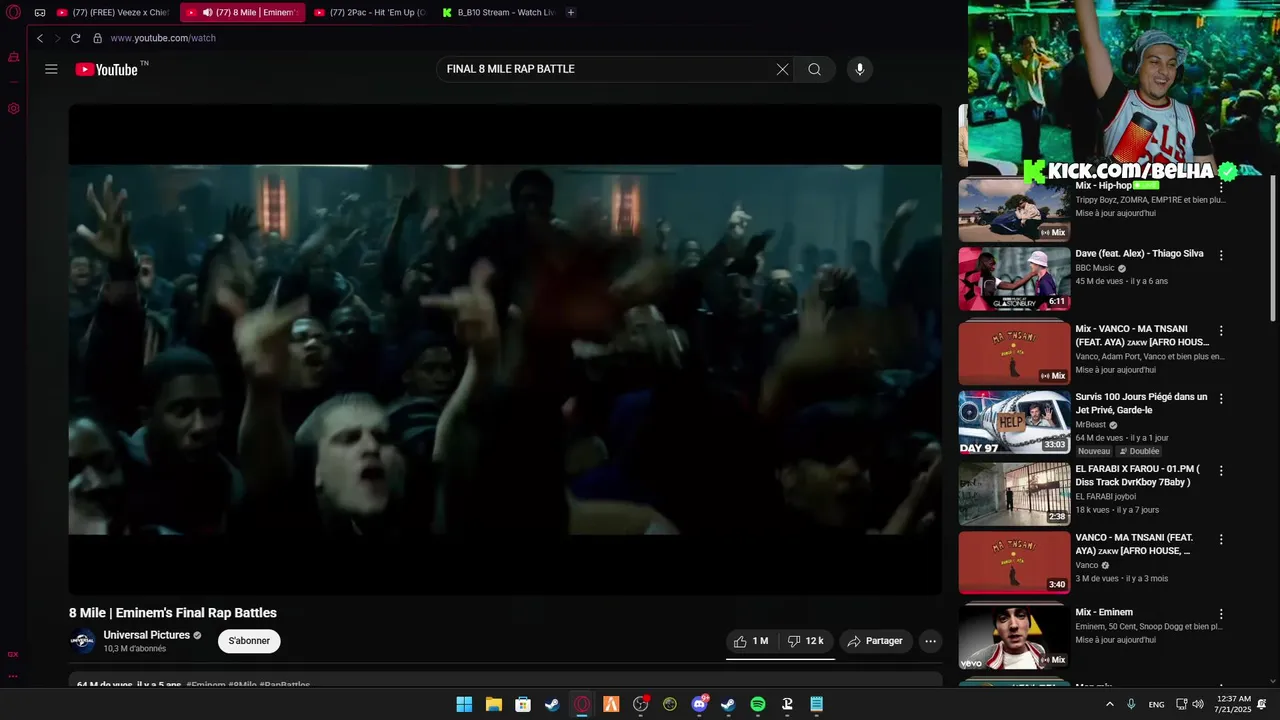1280x720 pixels.
Task: Start voice search with microphone
Action: [x=859, y=69]
